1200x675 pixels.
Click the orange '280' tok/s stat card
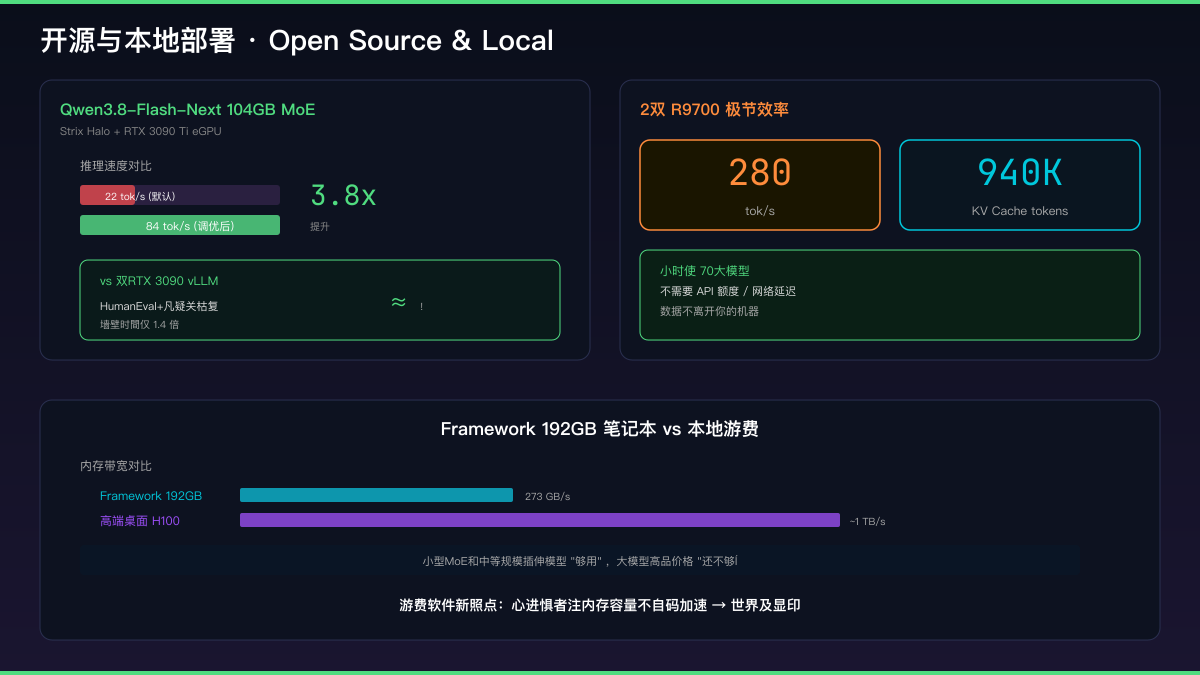click(760, 185)
